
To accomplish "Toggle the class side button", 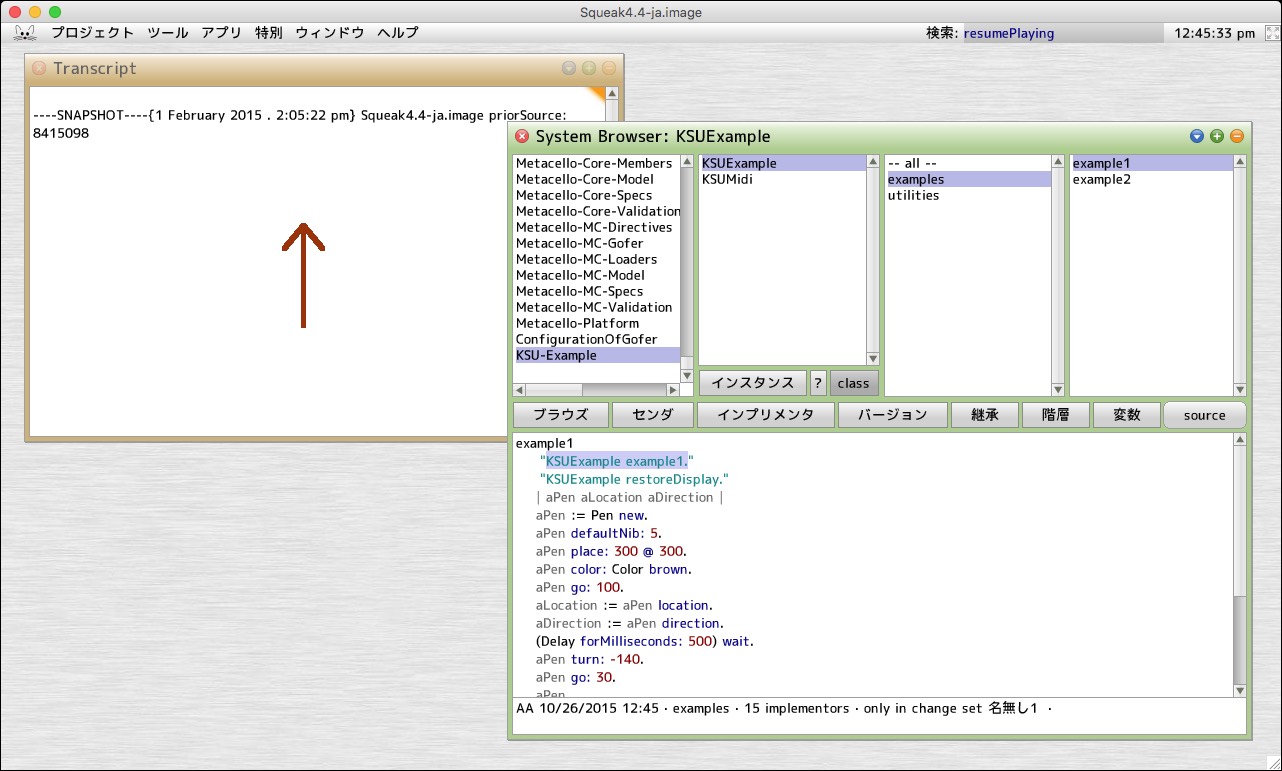I will [854, 383].
